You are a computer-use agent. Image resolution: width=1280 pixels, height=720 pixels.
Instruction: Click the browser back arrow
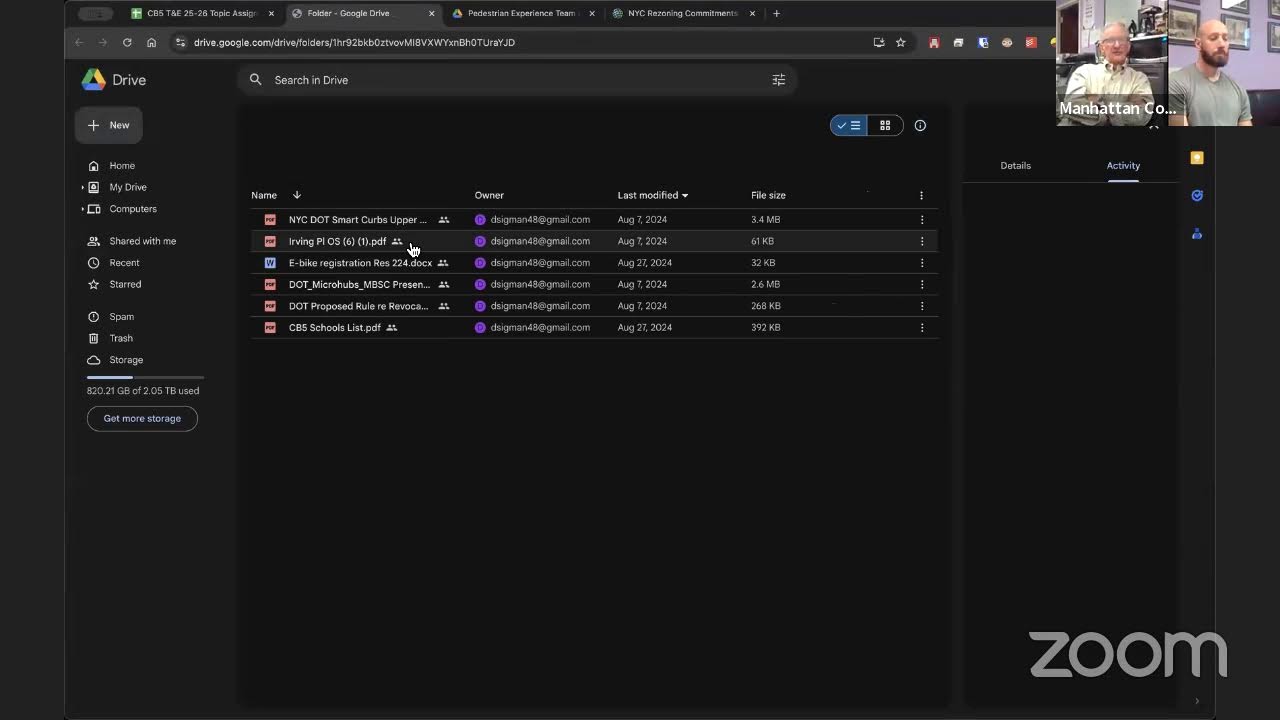coord(79,43)
